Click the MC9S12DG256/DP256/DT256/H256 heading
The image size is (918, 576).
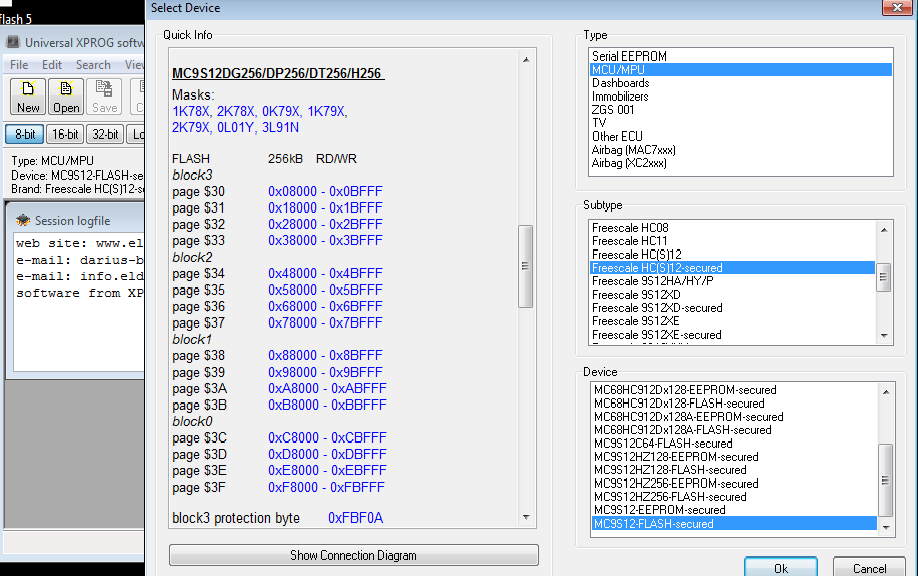pos(278,74)
